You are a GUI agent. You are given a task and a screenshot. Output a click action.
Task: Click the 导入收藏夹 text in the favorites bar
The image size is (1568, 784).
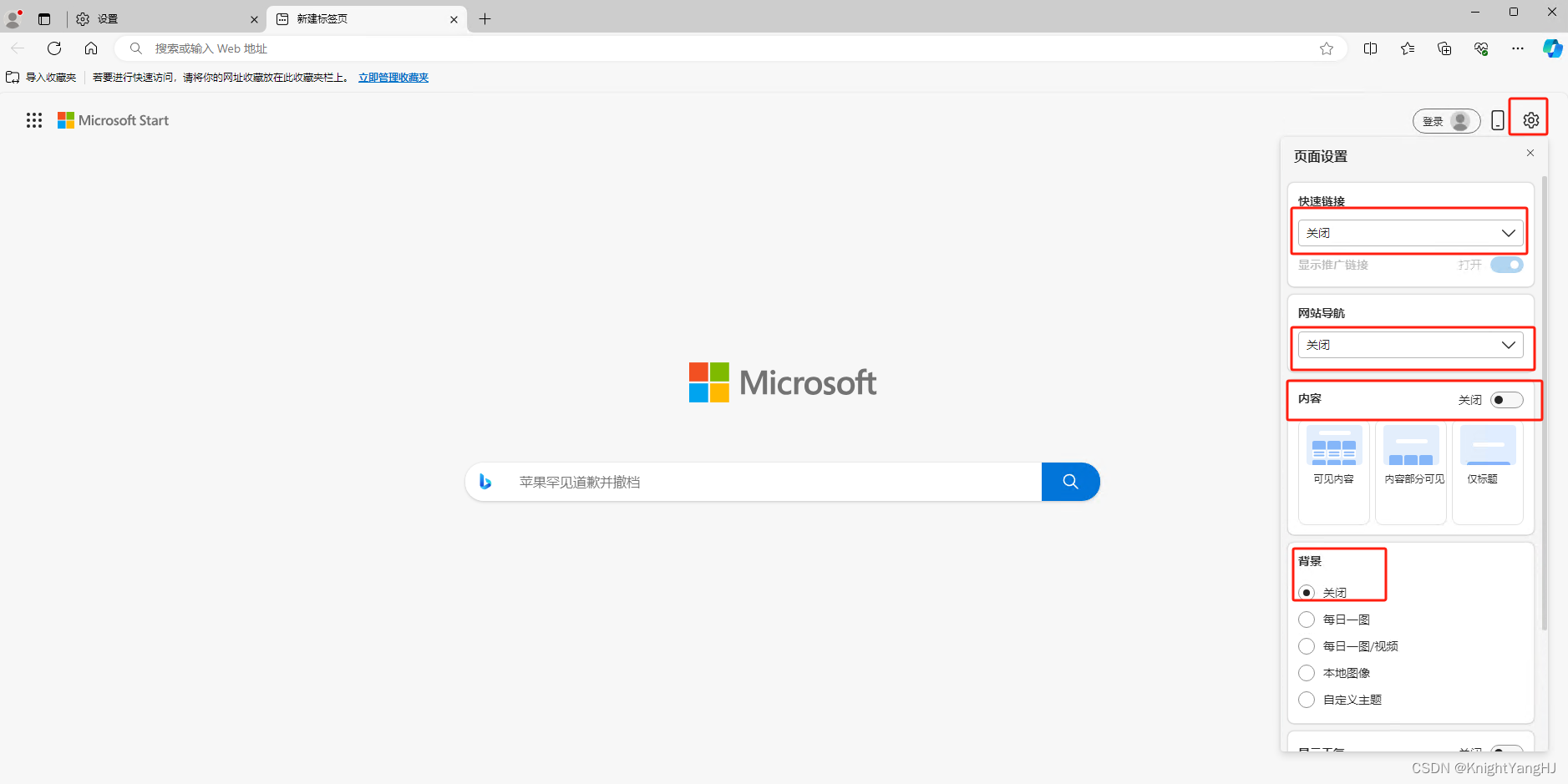(51, 77)
